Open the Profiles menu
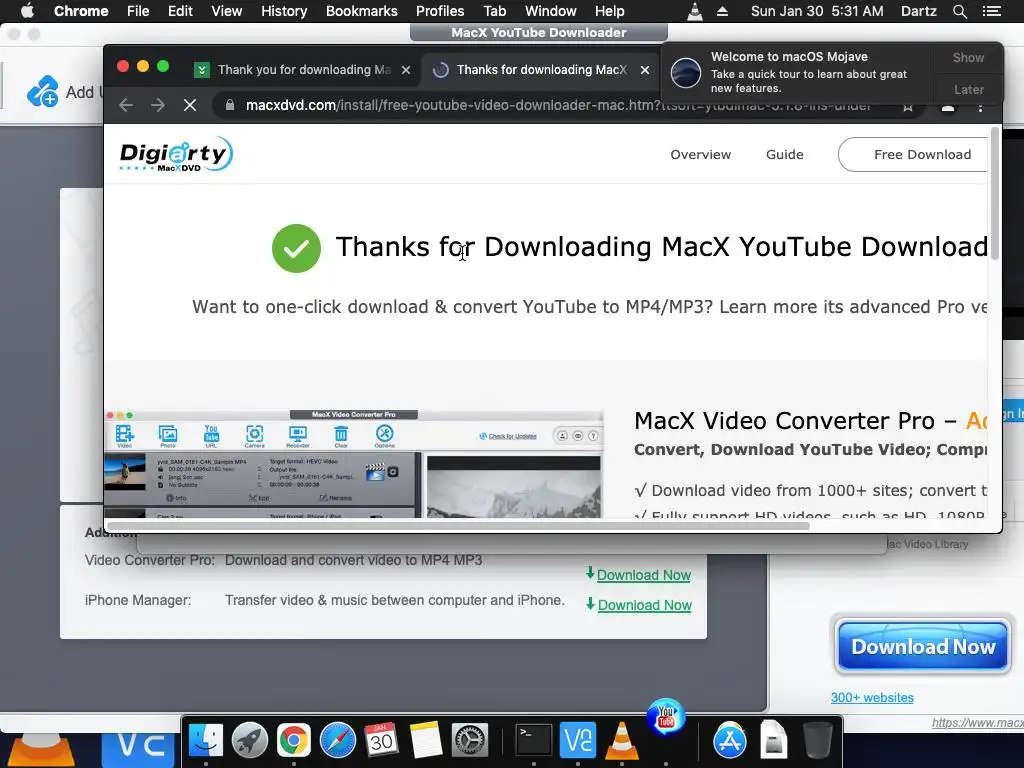This screenshot has width=1024, height=768. [x=440, y=11]
